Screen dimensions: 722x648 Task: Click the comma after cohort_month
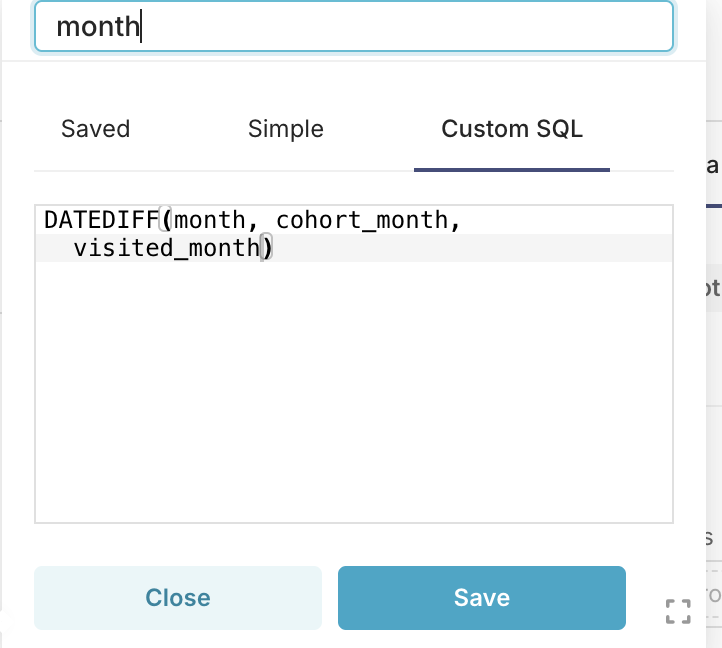point(456,220)
